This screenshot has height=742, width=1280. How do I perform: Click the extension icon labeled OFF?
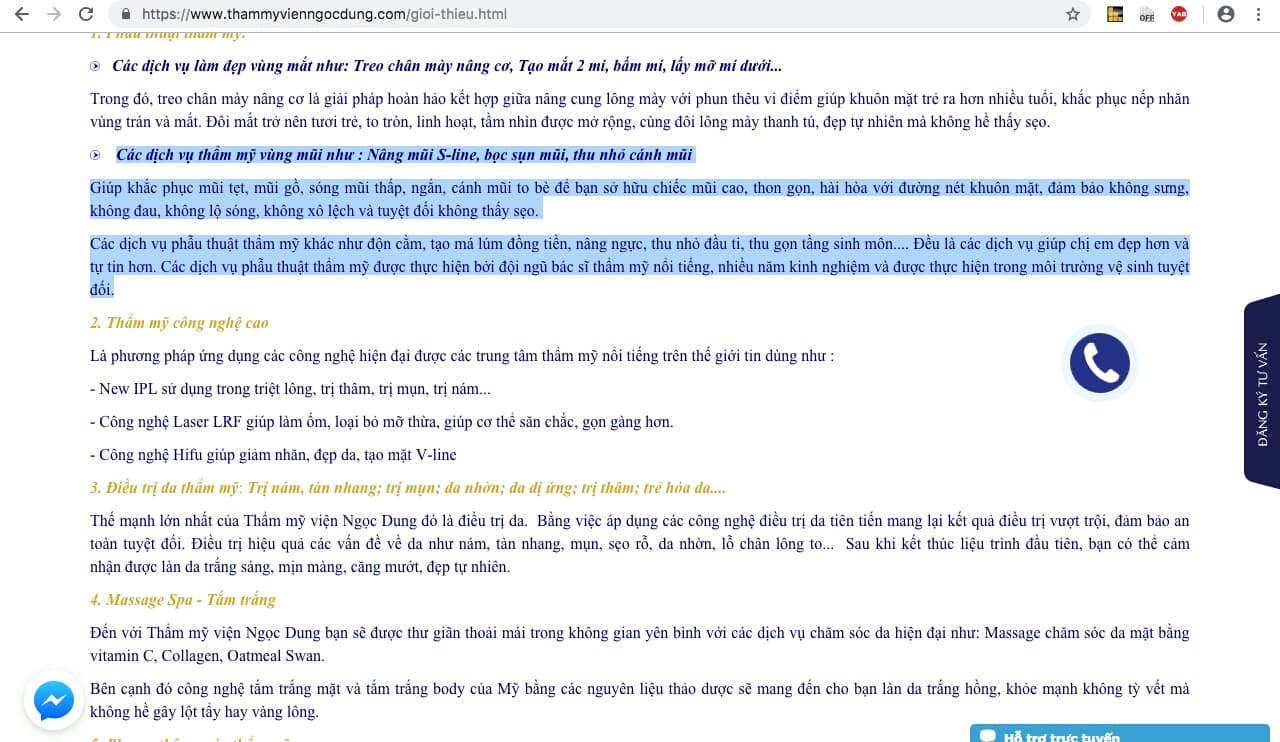[1147, 14]
